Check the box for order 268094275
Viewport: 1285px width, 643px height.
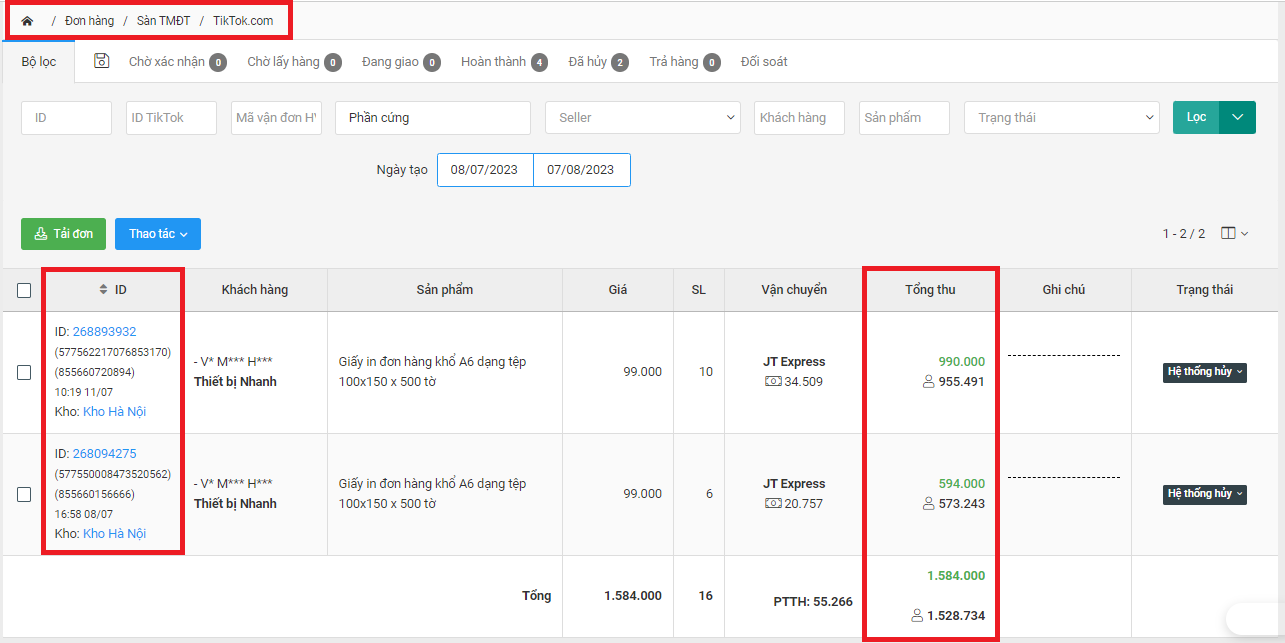point(24,494)
